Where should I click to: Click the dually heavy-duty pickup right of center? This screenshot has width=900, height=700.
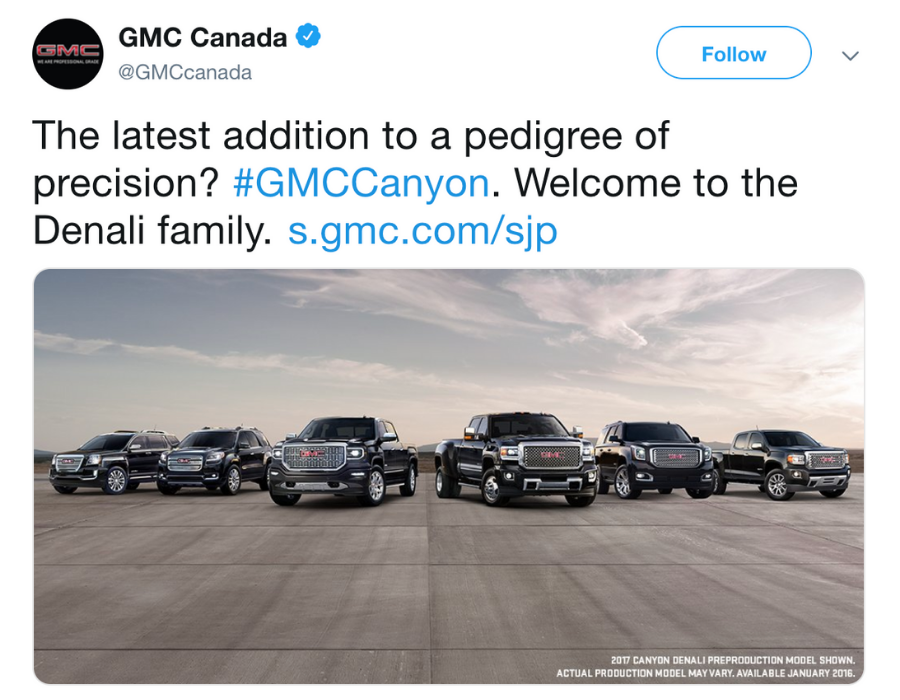[x=515, y=459]
